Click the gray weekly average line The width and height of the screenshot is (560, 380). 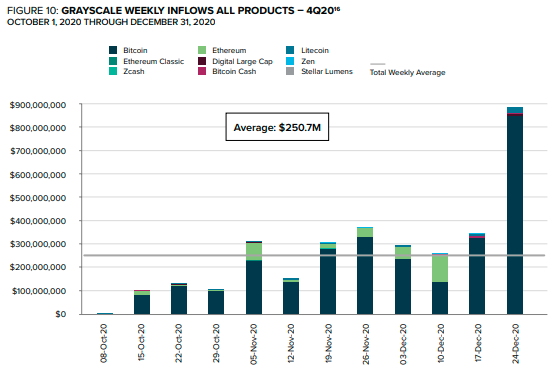pos(314,255)
